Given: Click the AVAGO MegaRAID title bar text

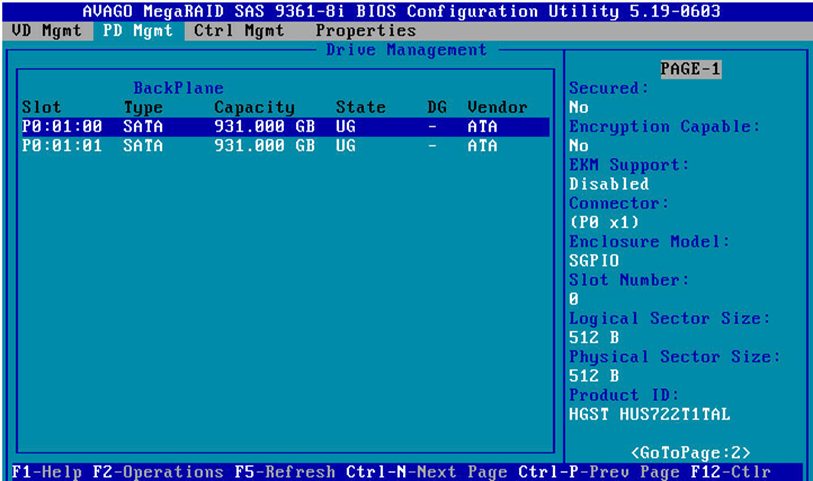Looking at the screenshot, I should pyautogui.click(x=401, y=11).
